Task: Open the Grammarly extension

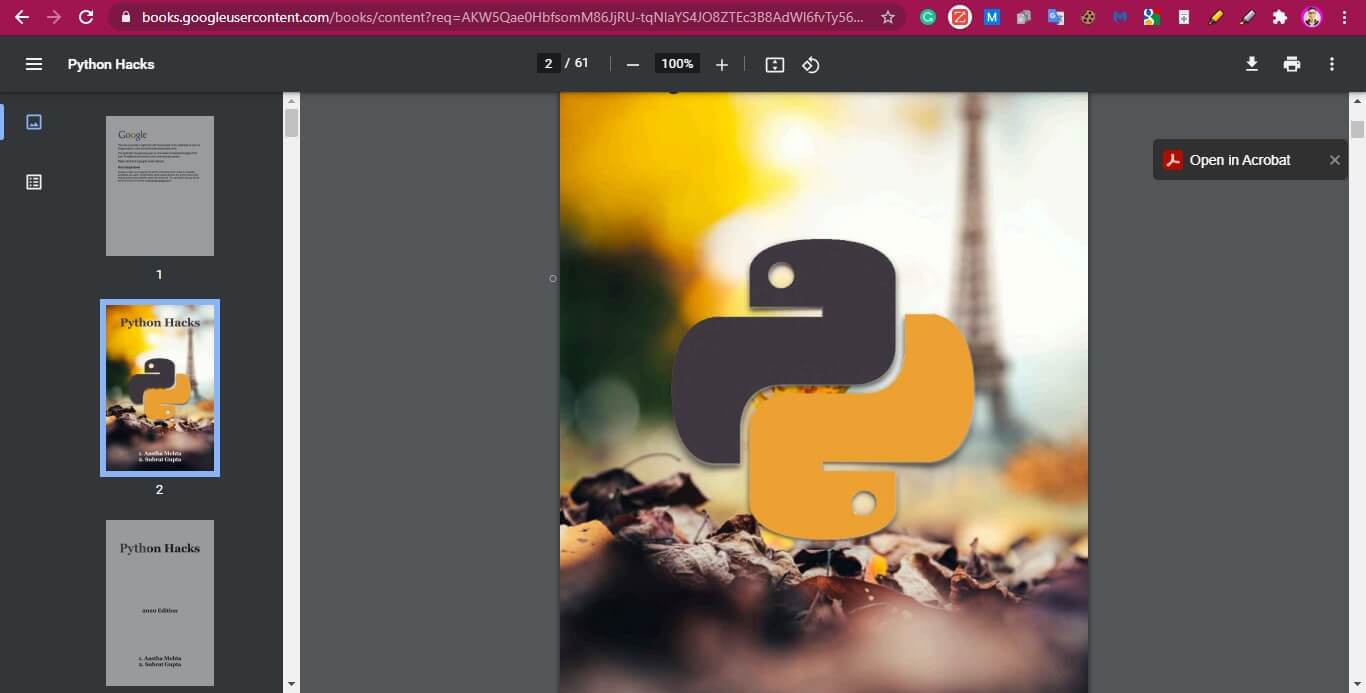Action: [x=928, y=17]
